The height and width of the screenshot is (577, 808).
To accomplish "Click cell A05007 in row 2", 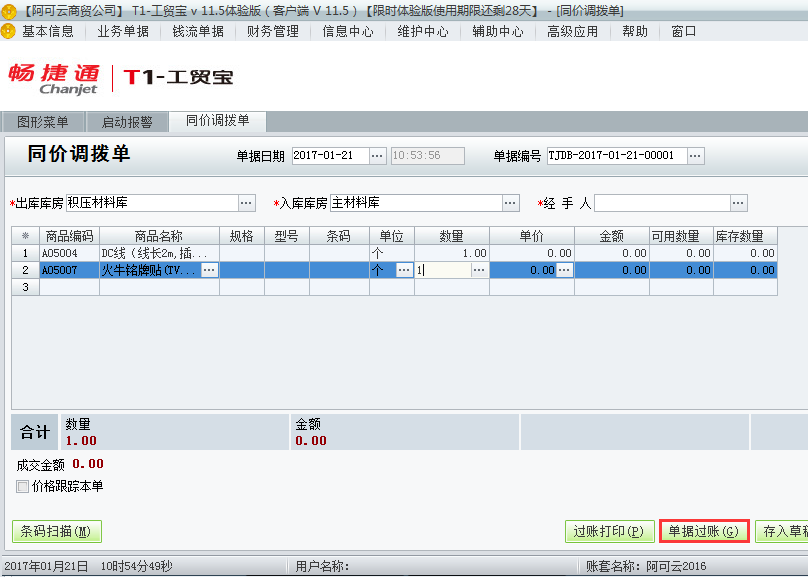I will click(x=70, y=270).
